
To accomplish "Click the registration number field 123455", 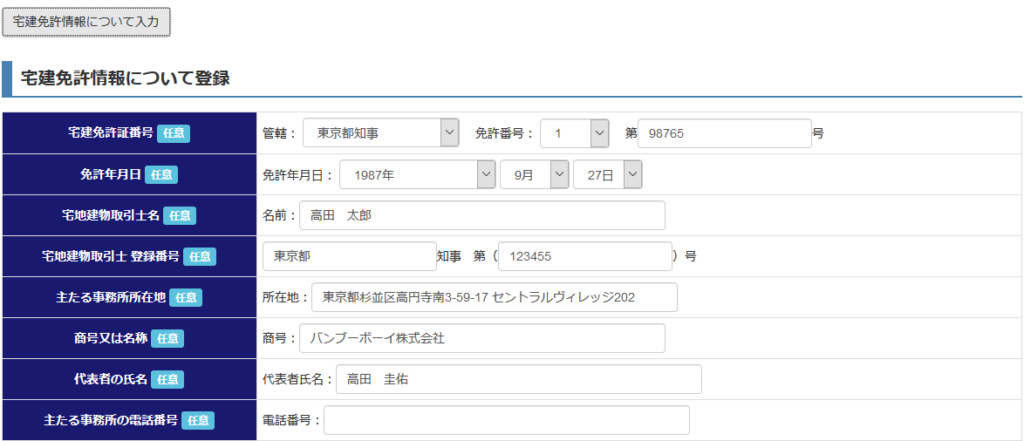I will coord(585,256).
